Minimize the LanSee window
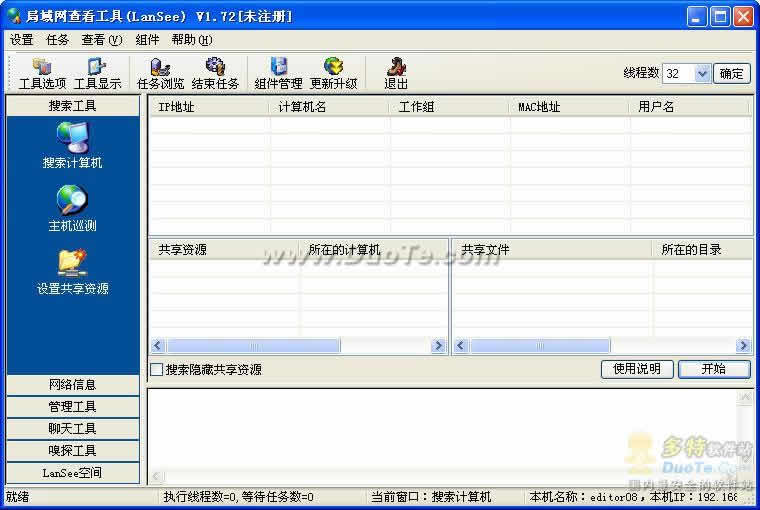Viewport: 760px width, 510px height. coord(697,16)
